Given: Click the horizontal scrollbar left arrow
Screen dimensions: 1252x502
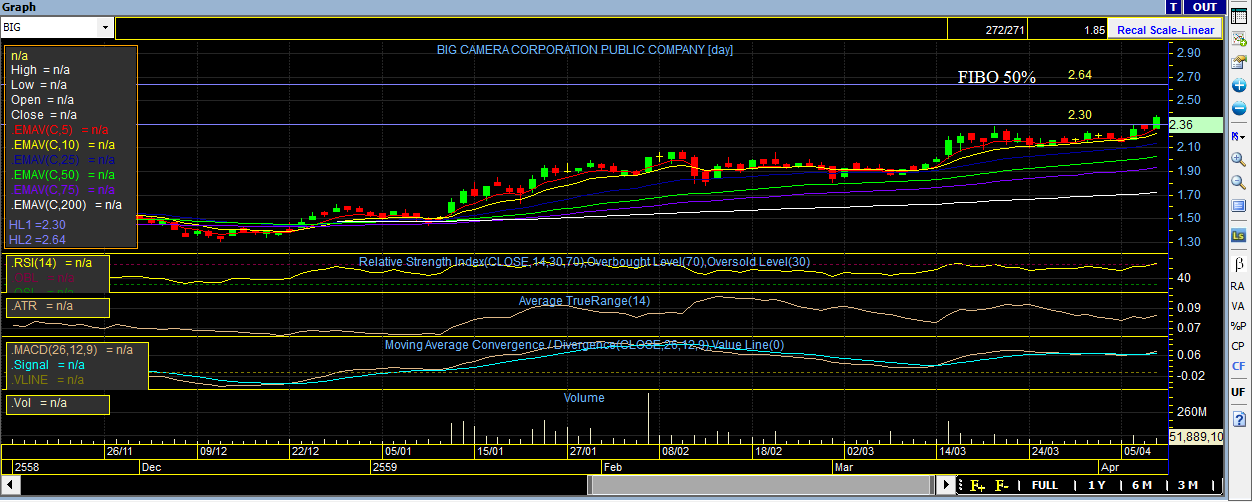Looking at the screenshot, I should tap(9, 485).
